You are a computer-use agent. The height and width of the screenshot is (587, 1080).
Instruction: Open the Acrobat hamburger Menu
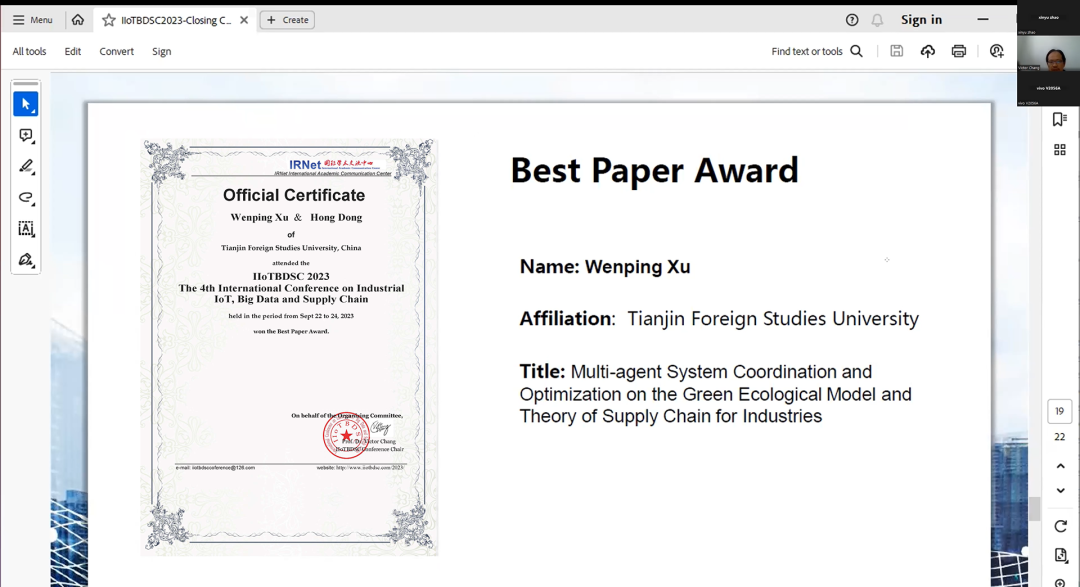32,20
